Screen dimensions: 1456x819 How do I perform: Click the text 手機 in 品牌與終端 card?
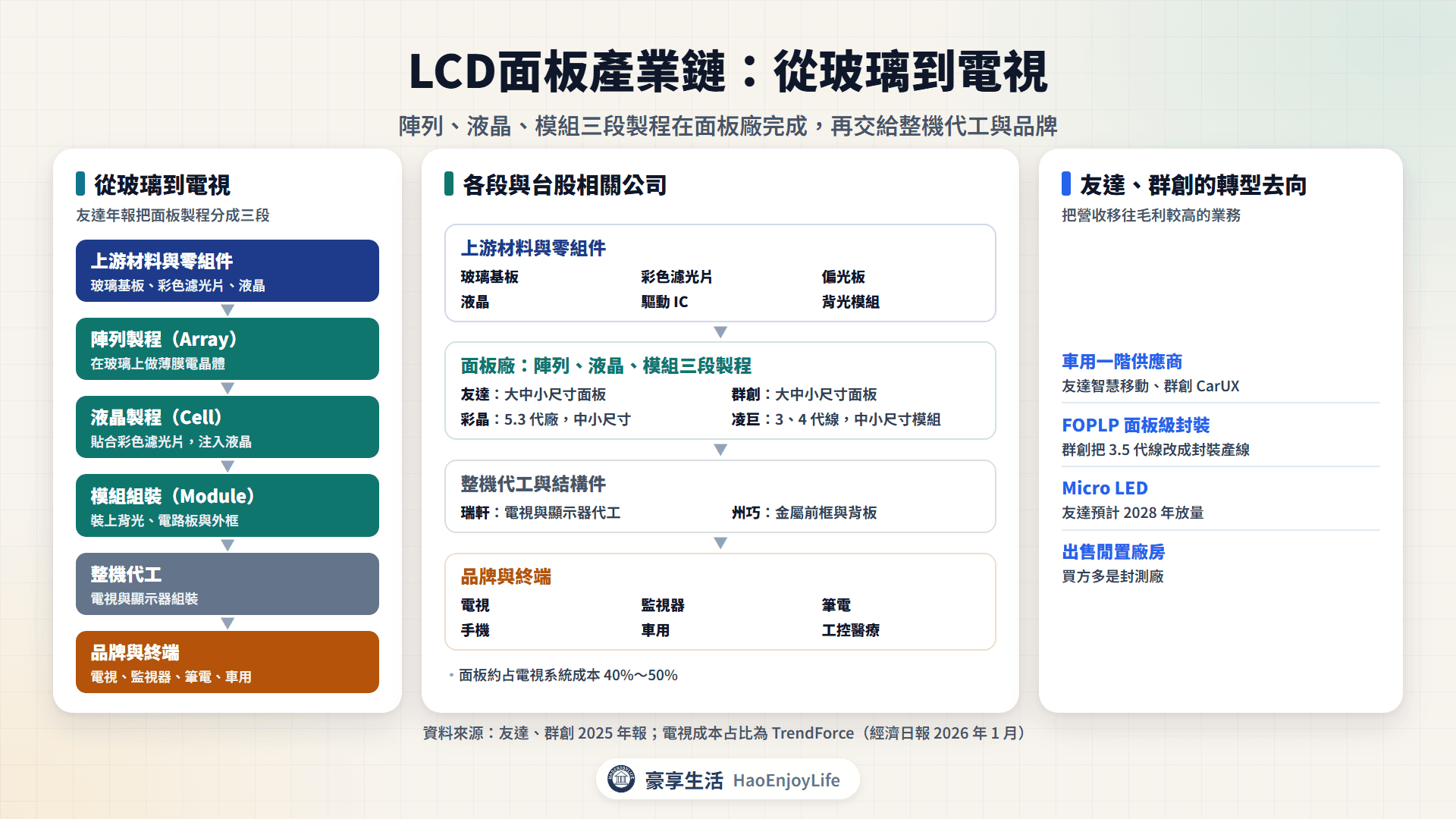point(475,630)
